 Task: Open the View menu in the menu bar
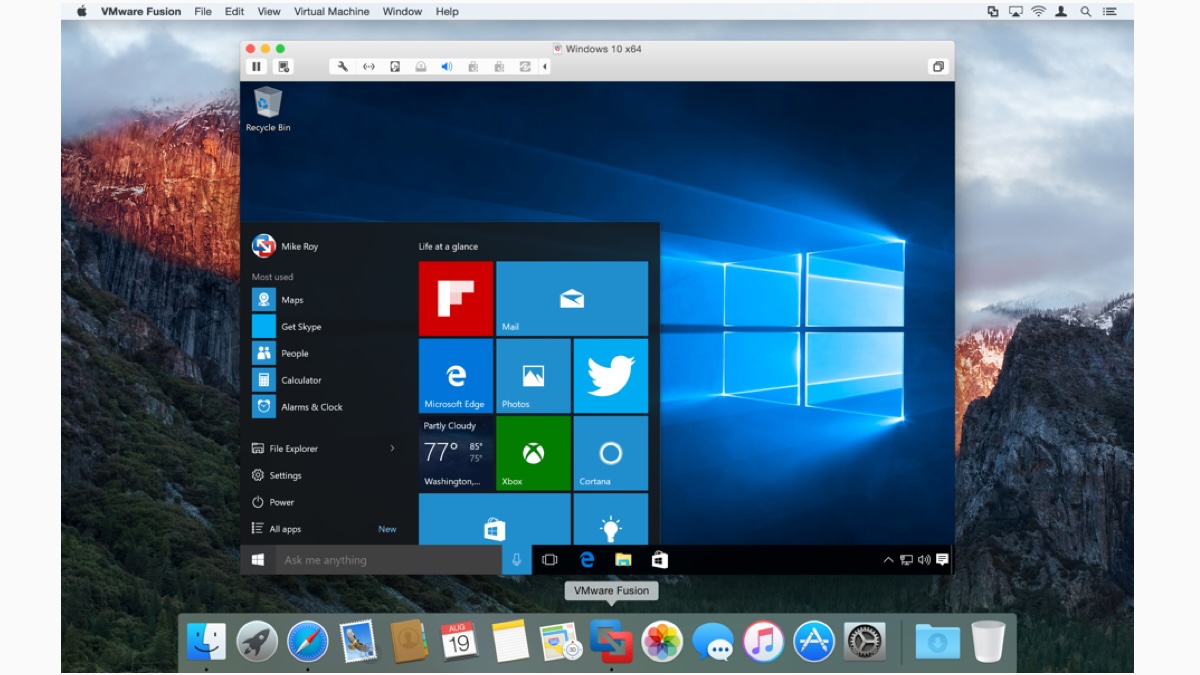pyautogui.click(x=269, y=11)
